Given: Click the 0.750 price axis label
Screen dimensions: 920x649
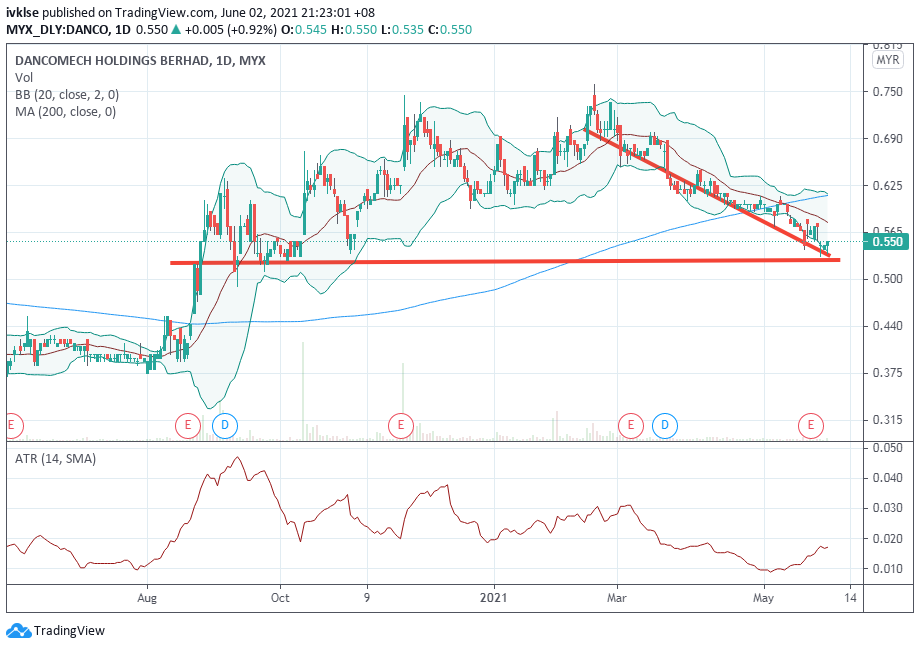Looking at the screenshot, I should [x=887, y=92].
